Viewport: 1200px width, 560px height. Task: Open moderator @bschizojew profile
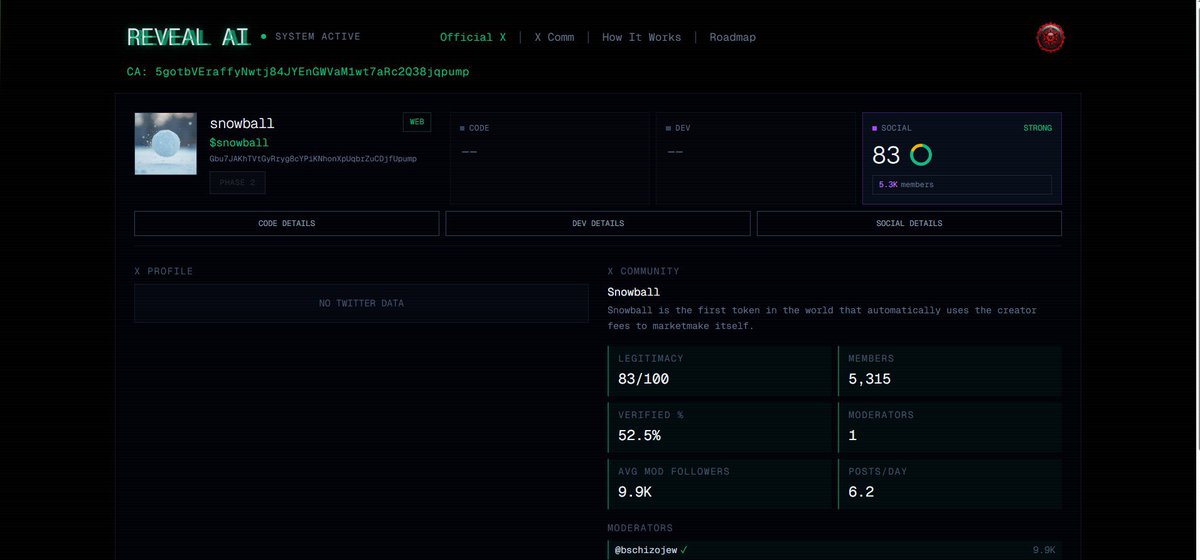point(646,550)
